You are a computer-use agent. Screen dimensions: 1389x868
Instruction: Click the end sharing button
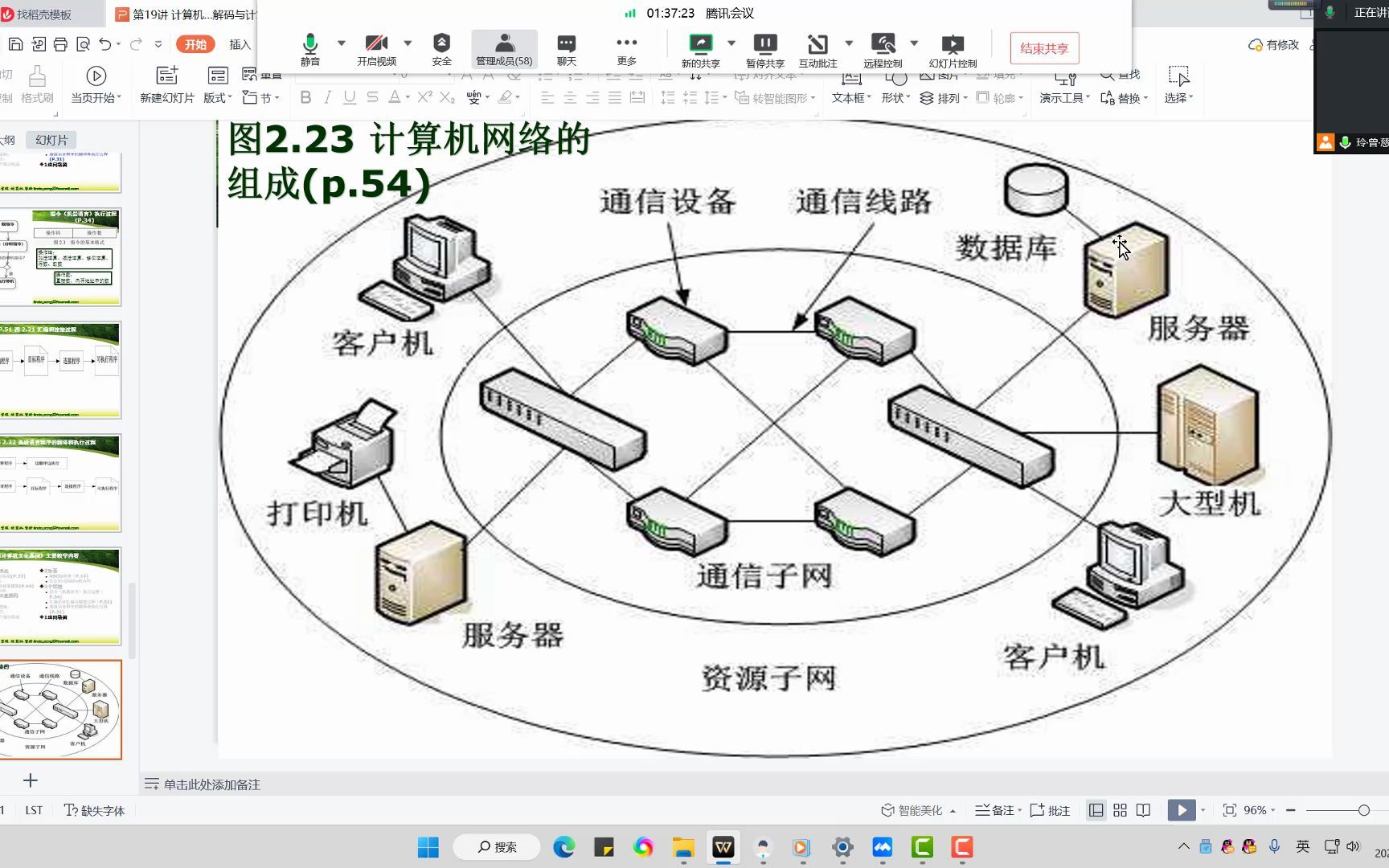pos(1044,48)
